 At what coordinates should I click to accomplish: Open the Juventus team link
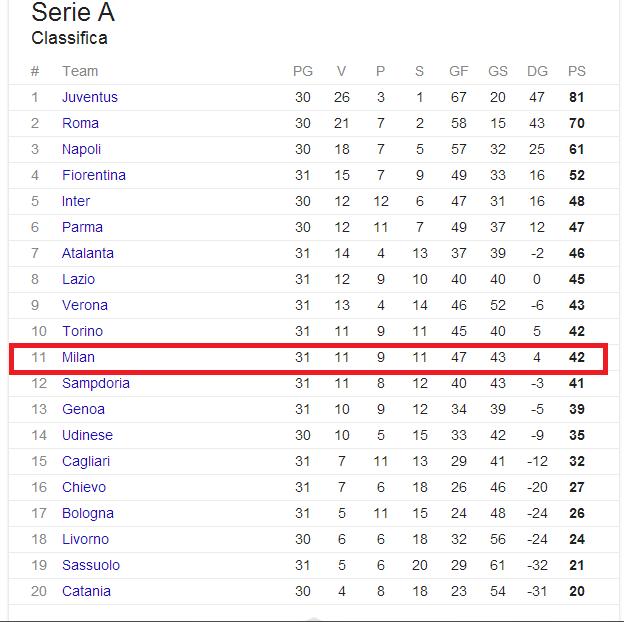tap(89, 97)
